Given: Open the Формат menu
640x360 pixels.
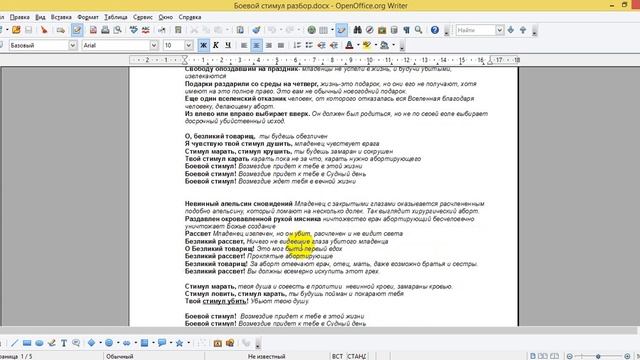Looking at the screenshot, I should point(88,17).
